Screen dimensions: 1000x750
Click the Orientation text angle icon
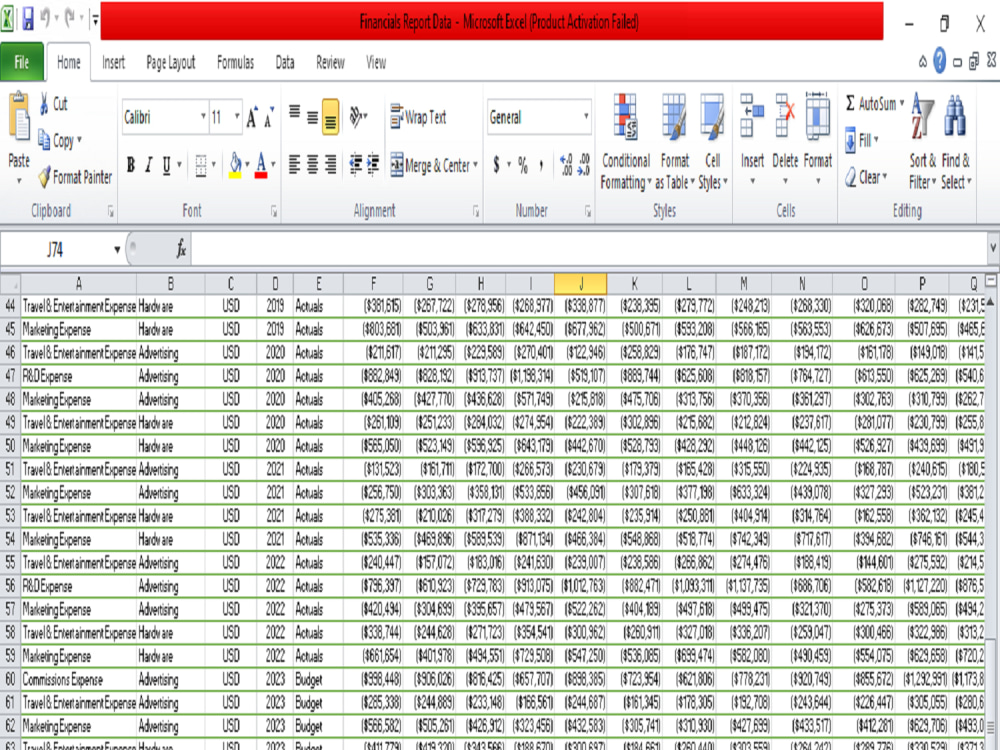356,117
